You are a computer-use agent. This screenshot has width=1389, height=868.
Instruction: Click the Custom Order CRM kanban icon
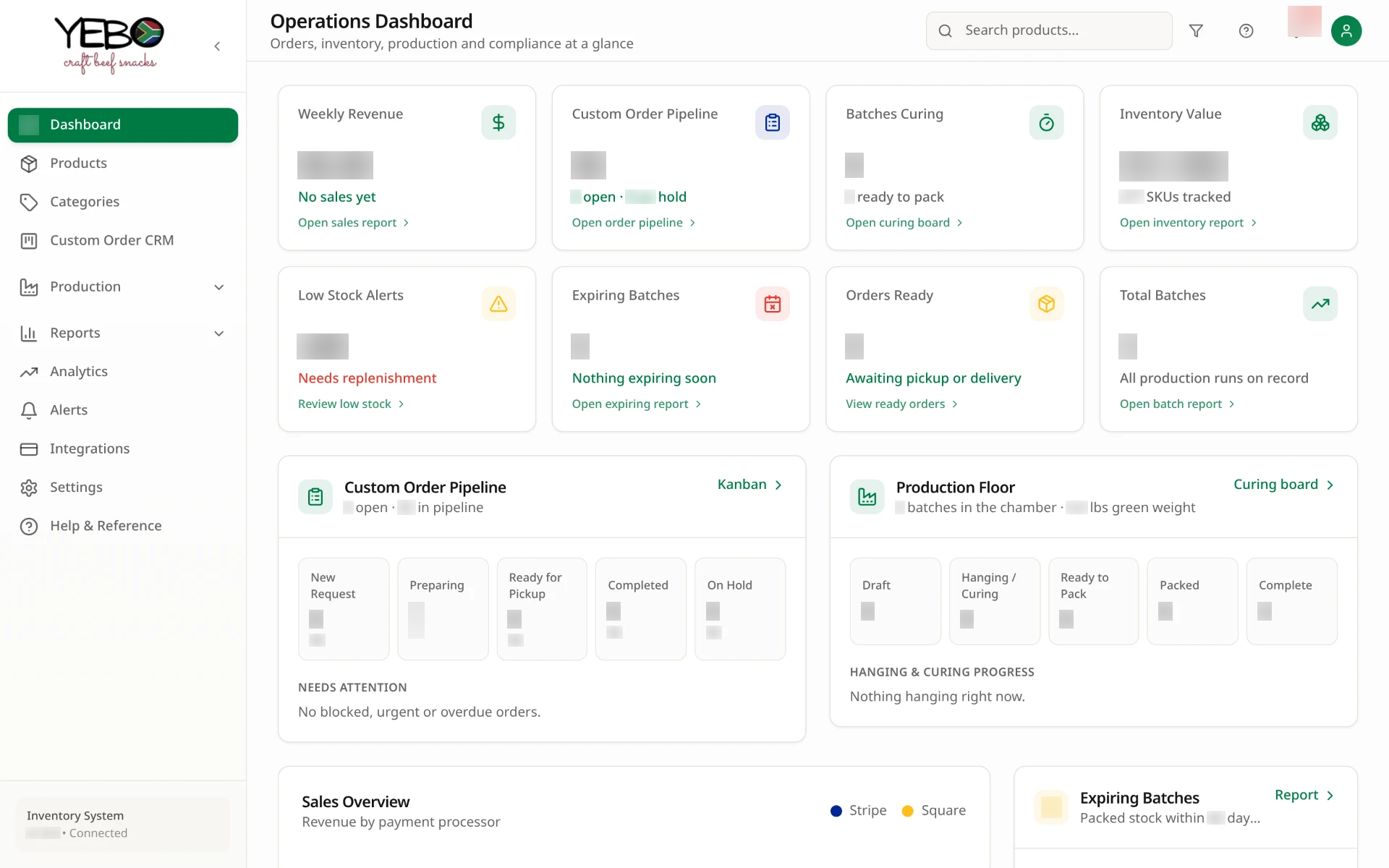(29, 241)
